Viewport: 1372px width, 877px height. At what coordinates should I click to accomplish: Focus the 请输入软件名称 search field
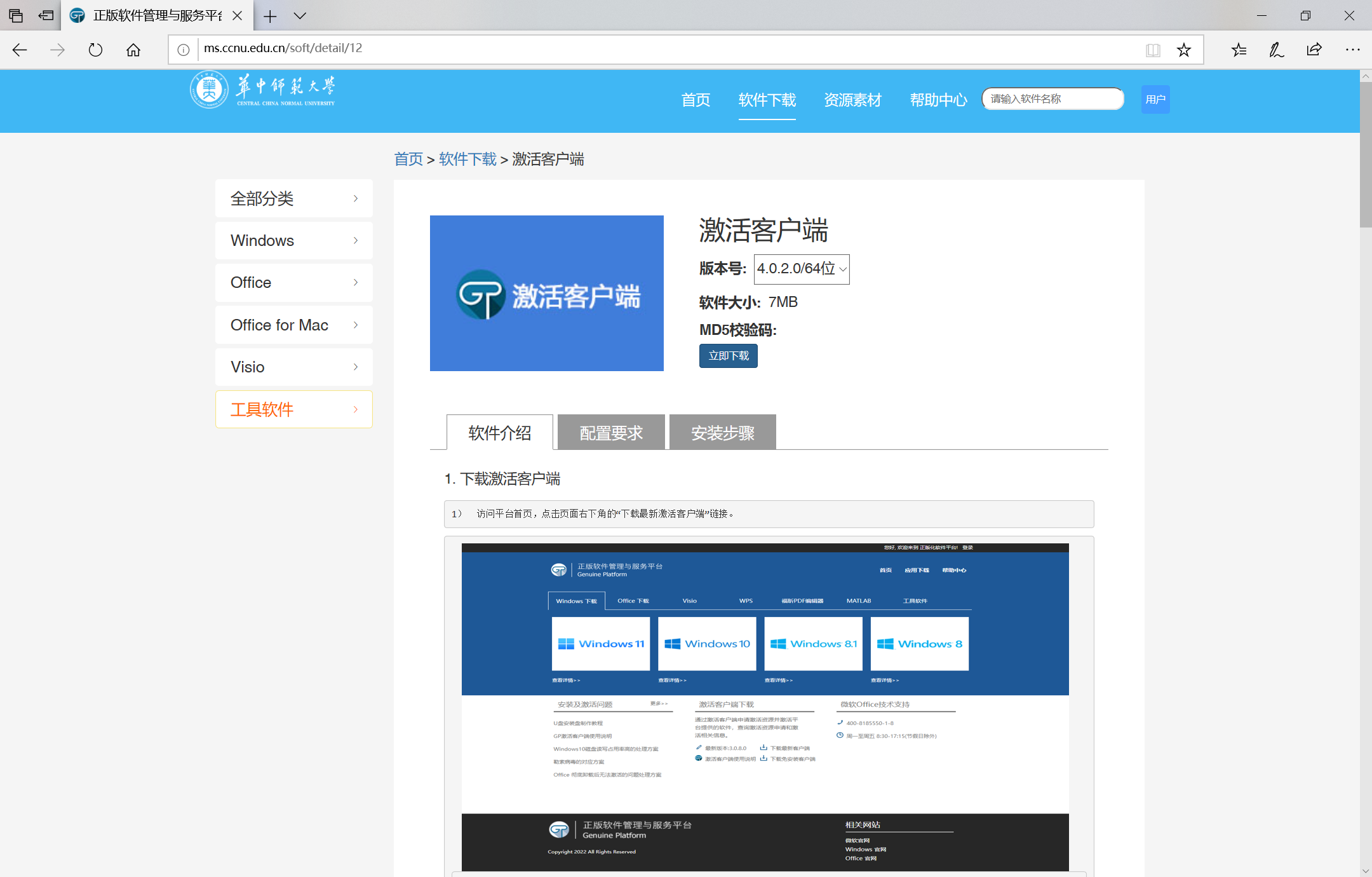tap(1053, 99)
